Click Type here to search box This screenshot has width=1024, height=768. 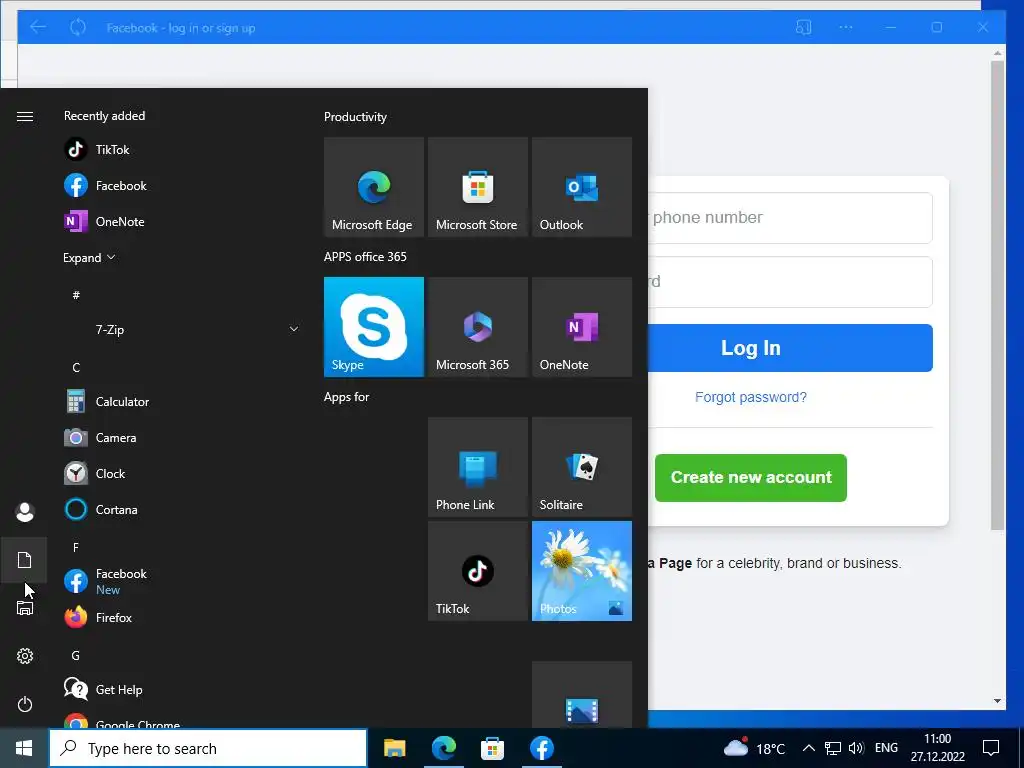(208, 748)
